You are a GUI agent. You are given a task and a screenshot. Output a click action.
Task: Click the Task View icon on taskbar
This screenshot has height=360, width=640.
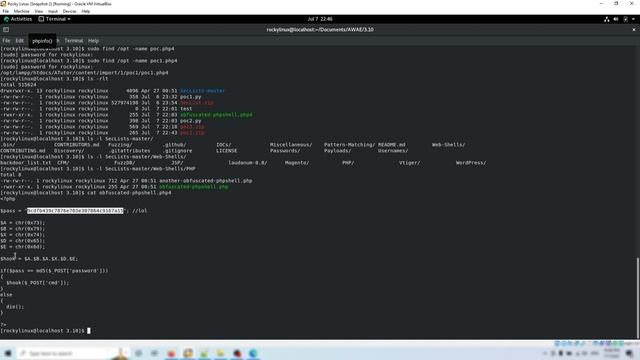[154, 353]
